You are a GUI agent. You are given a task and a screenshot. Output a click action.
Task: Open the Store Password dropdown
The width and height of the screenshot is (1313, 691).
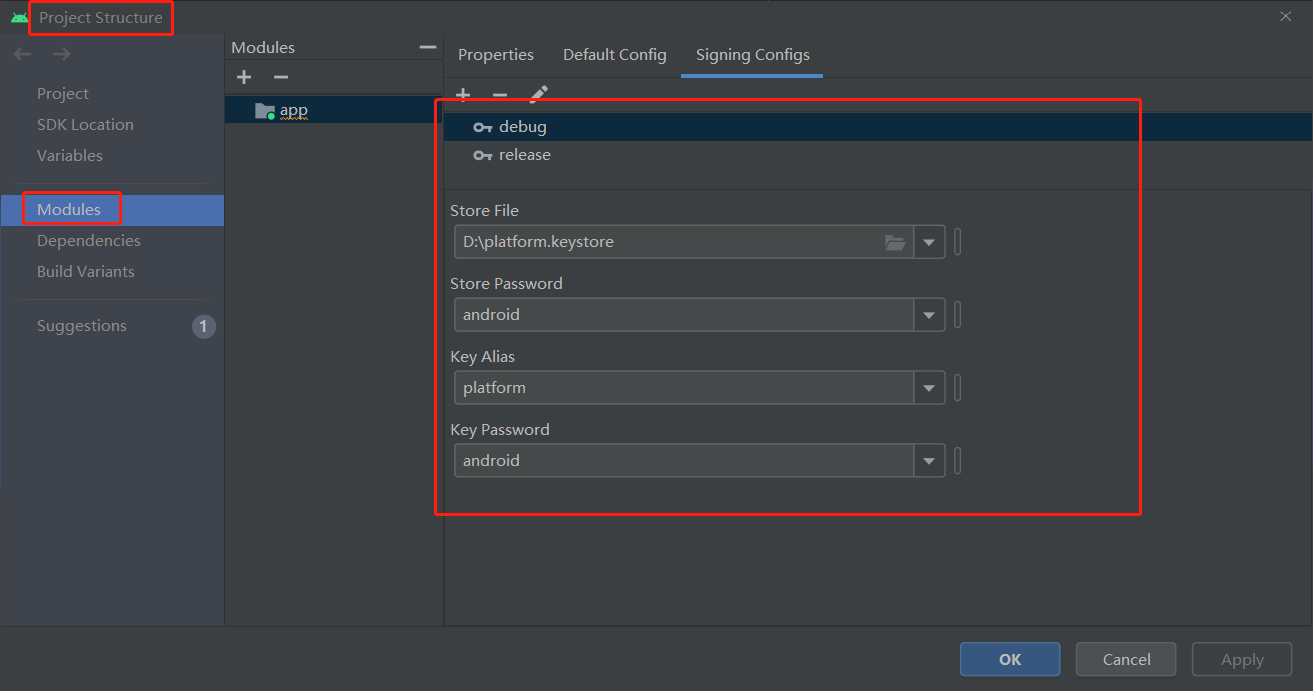click(928, 314)
